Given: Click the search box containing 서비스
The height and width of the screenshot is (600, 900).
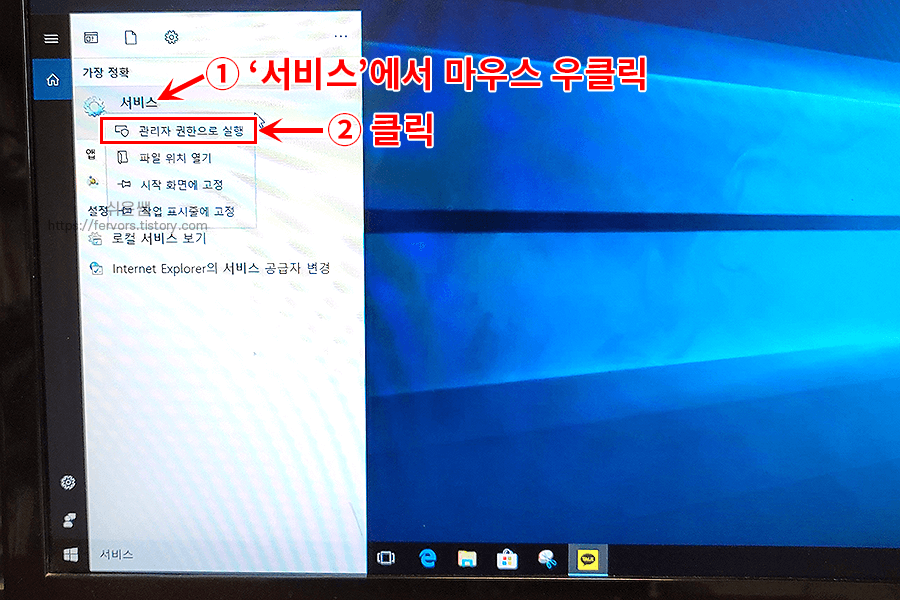Looking at the screenshot, I should coord(227,554).
